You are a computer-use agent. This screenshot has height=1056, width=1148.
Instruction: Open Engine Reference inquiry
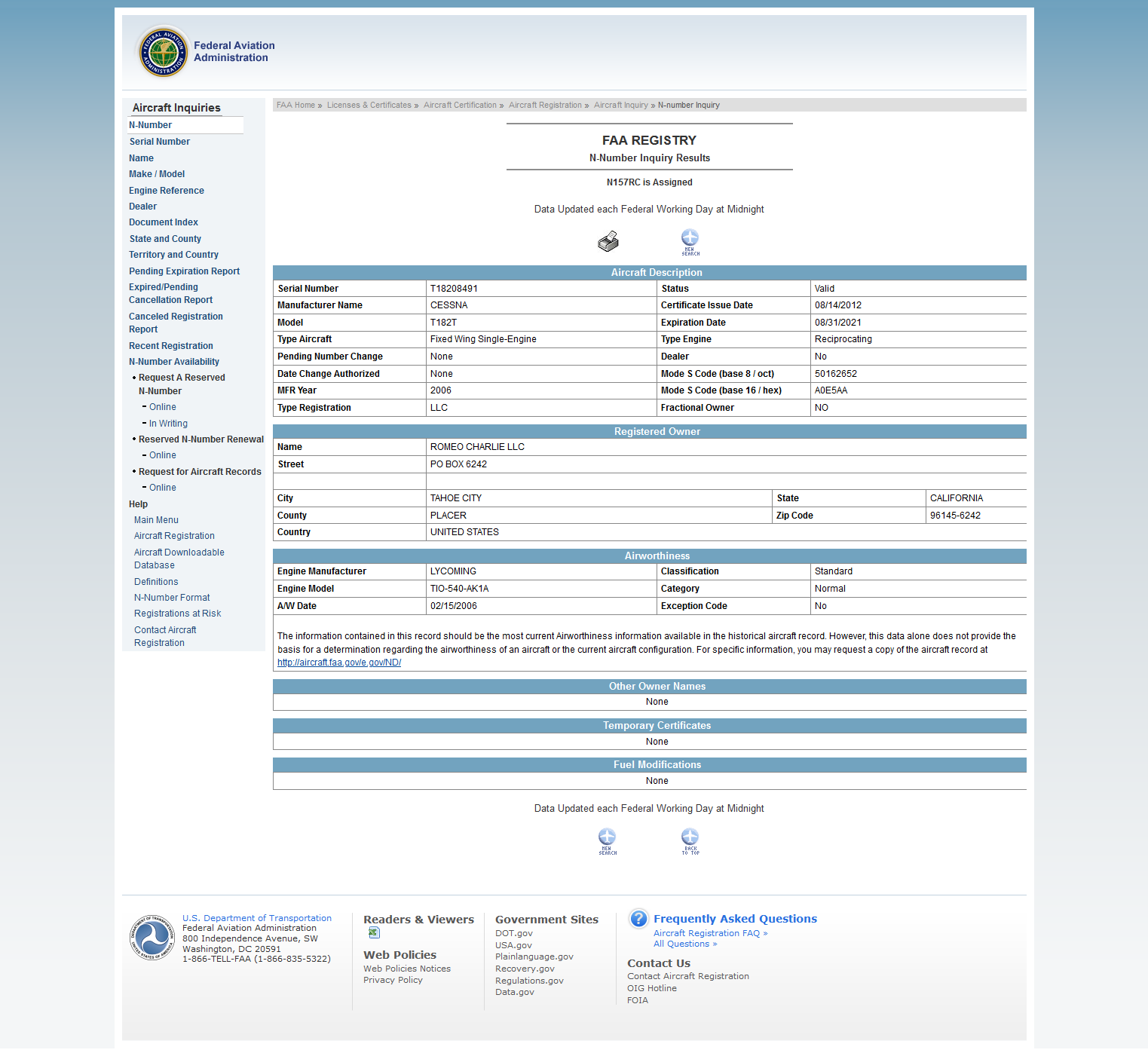point(167,191)
